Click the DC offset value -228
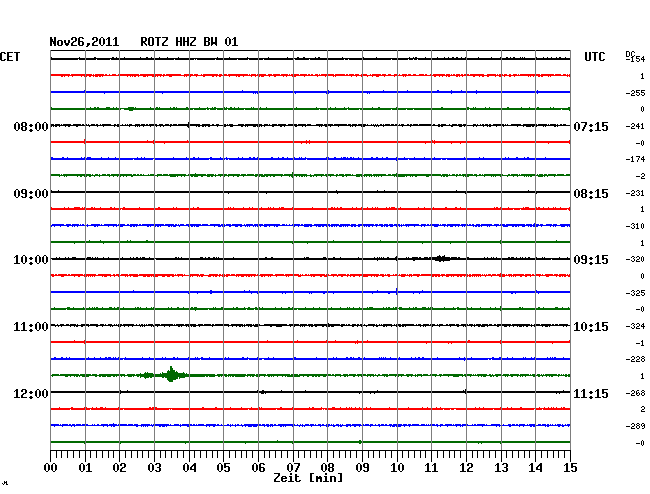650x494 pixels. pos(635,359)
